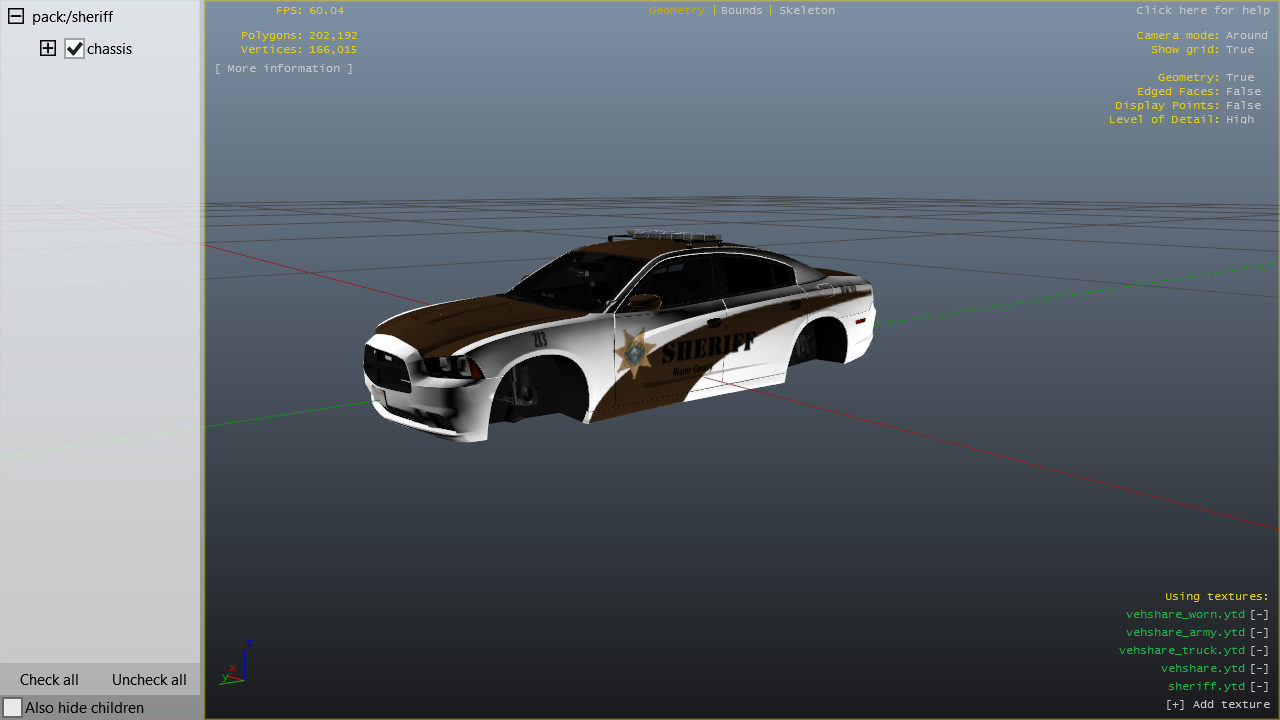Change the Camera mode Around value
This screenshot has width=1280, height=720.
1246,35
